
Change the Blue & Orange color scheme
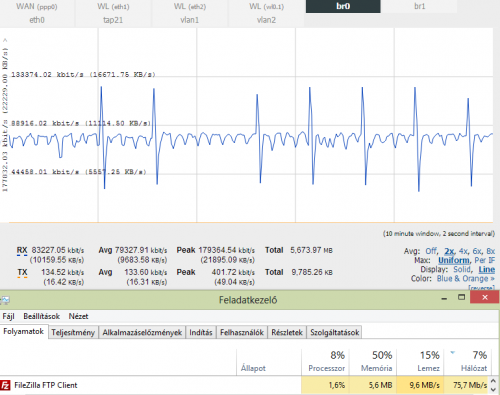click(x=466, y=278)
